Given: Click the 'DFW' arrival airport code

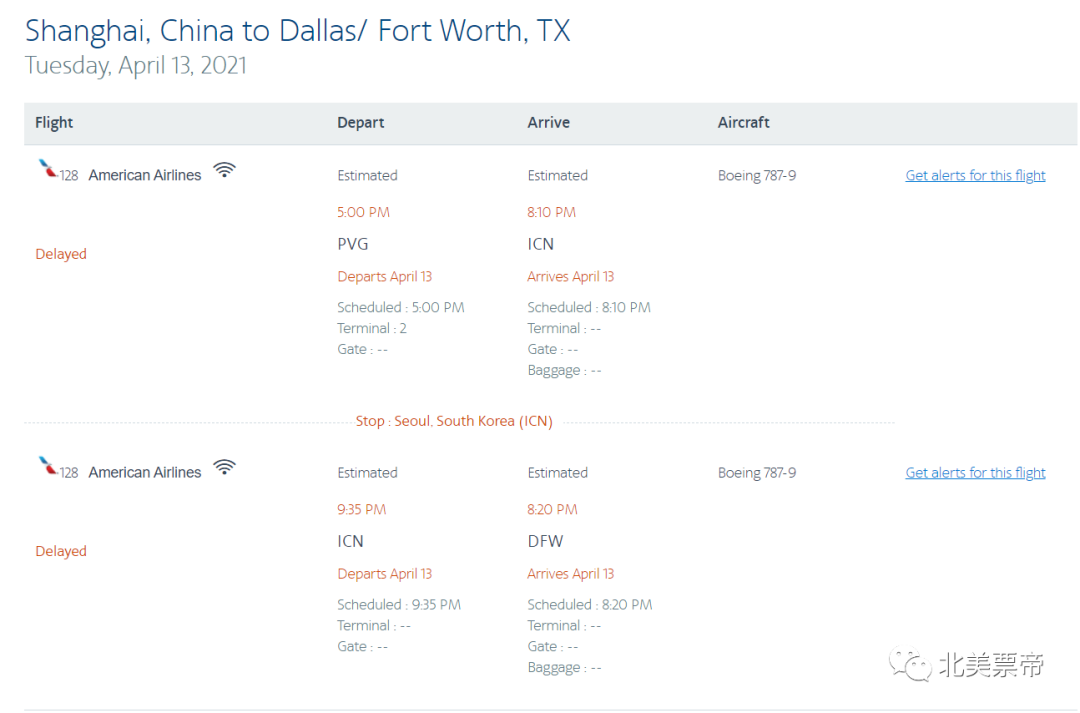Looking at the screenshot, I should point(546,541).
